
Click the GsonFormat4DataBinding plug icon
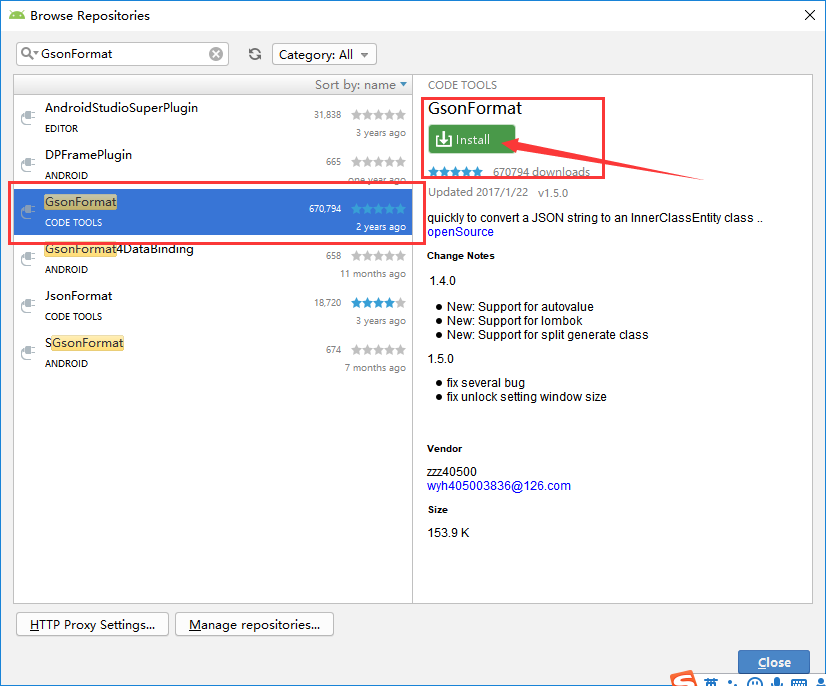27,259
